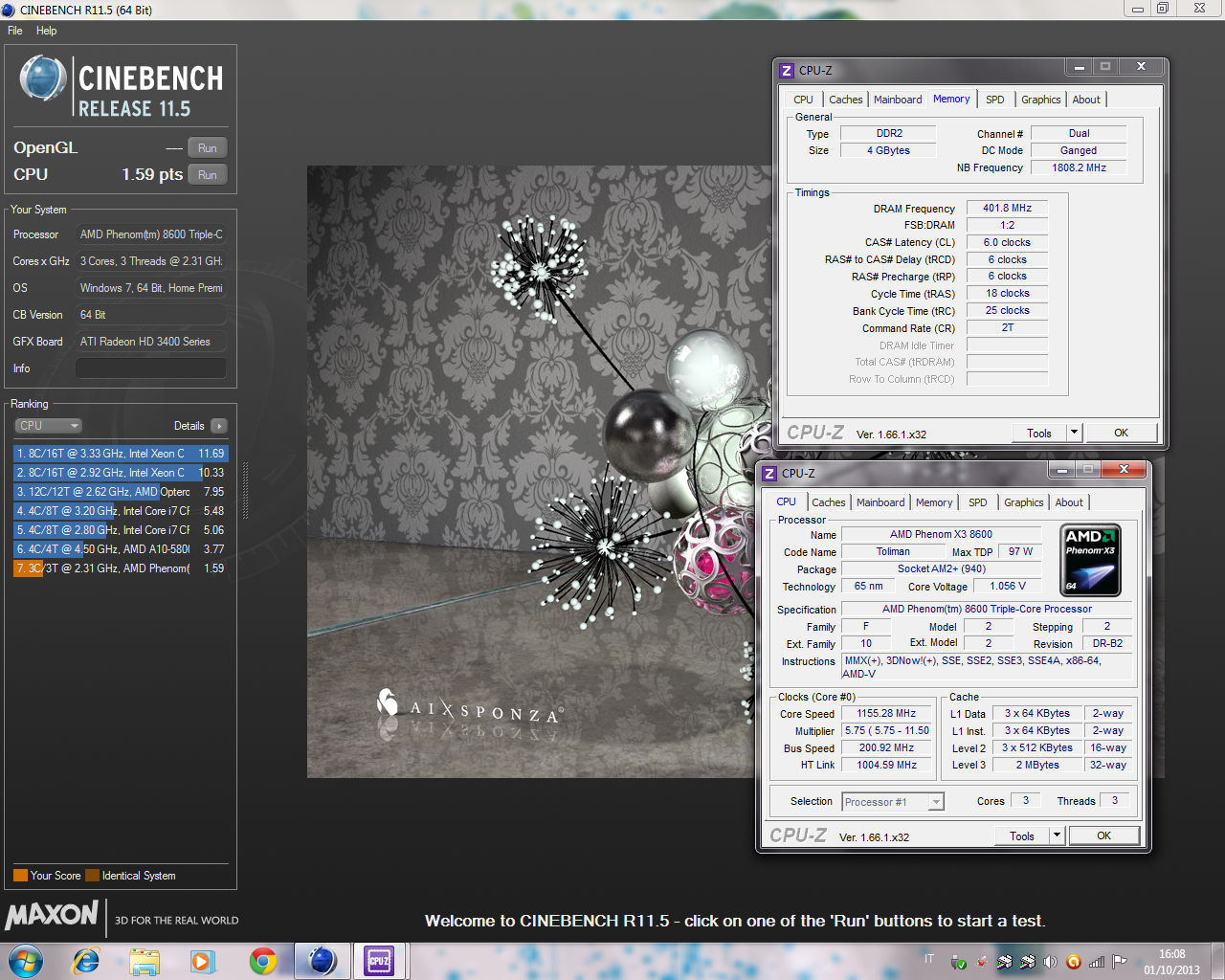The height and width of the screenshot is (980, 1225).
Task: Select ranking row 3 AMD Opteron 7.95
Action: (121, 492)
